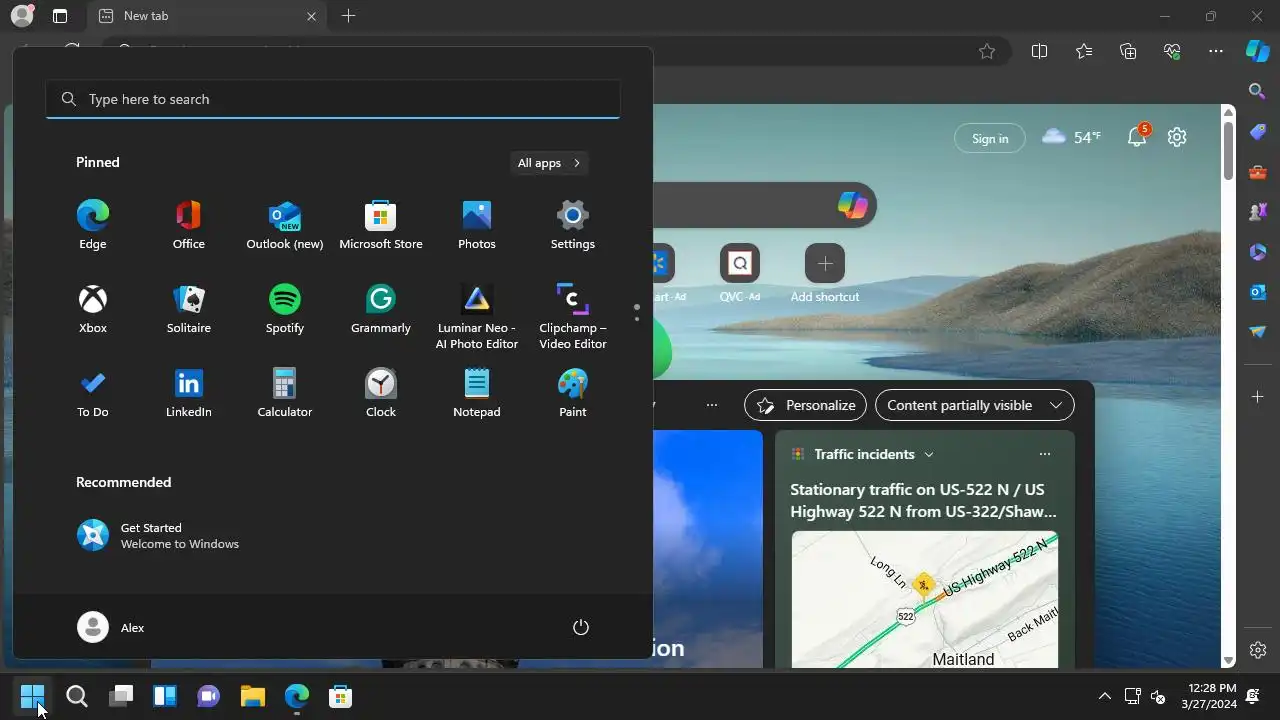Open Edge from pinned apps
Viewport: 1280px width, 720px height.
[93, 225]
